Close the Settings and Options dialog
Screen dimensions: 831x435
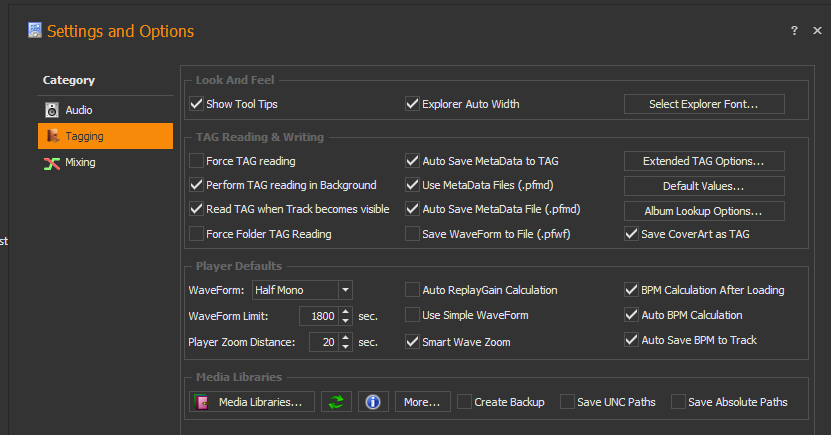click(817, 31)
